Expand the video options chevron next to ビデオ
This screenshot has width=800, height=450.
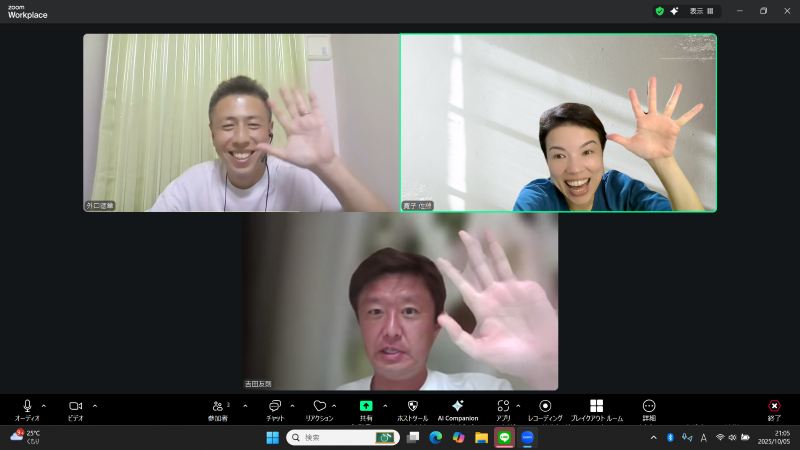95,406
